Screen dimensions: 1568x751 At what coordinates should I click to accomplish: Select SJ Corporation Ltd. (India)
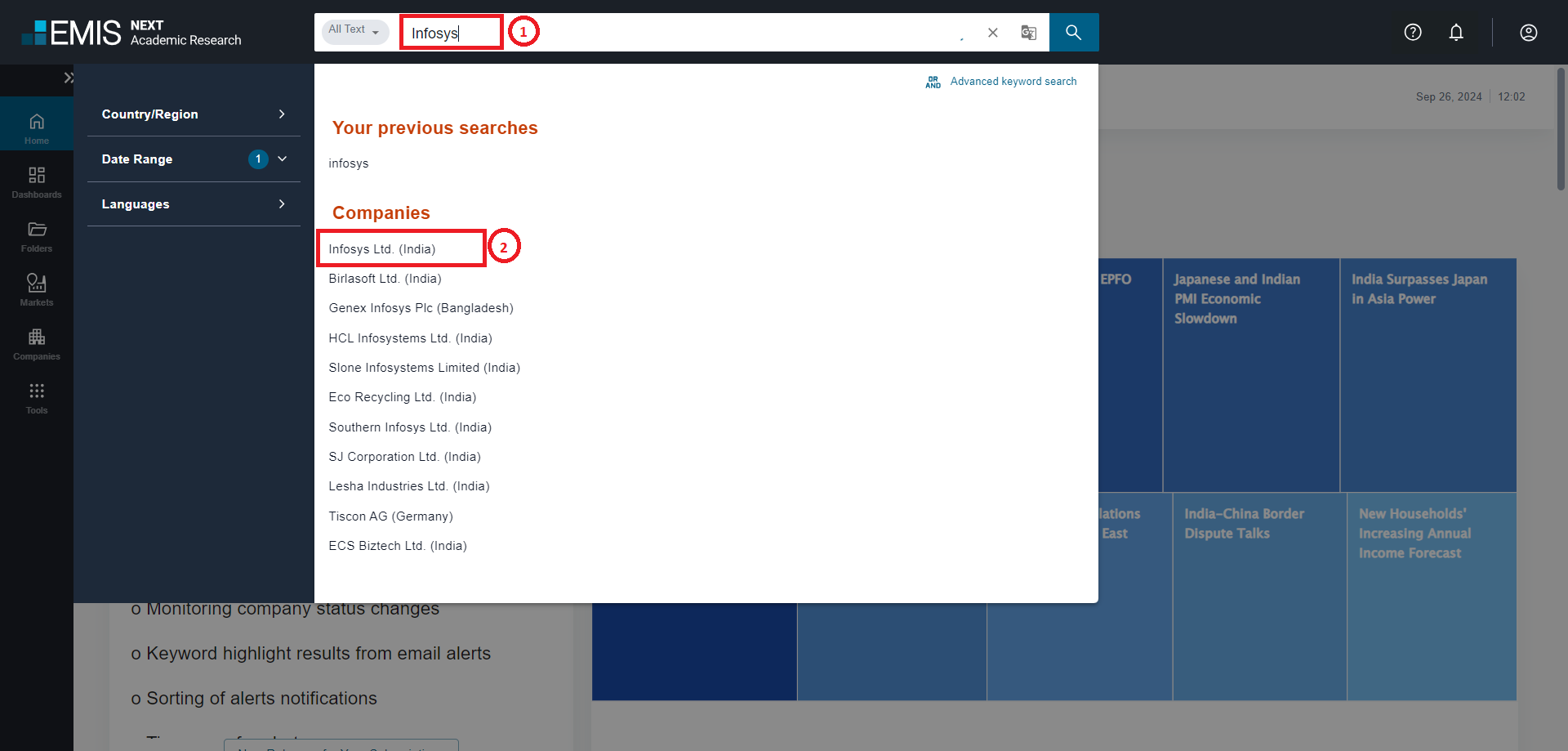(404, 457)
